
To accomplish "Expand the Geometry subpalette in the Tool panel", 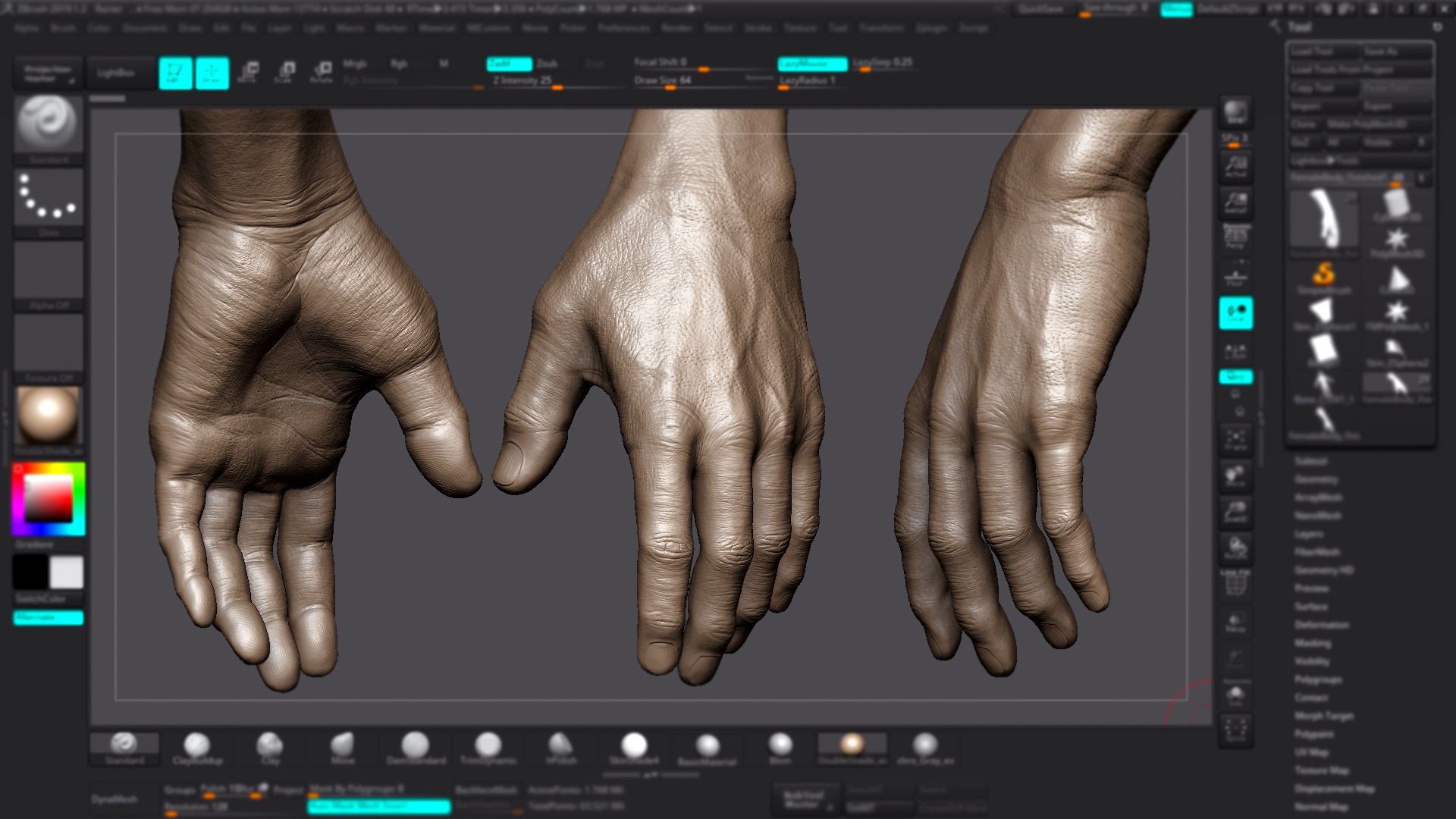I will (1316, 479).
